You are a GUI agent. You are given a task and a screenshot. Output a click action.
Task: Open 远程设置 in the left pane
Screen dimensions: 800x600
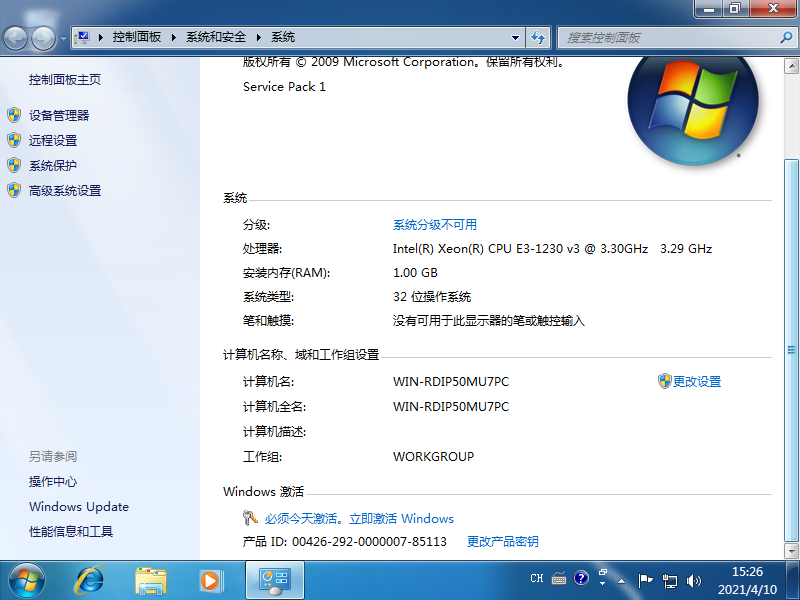(x=52, y=141)
